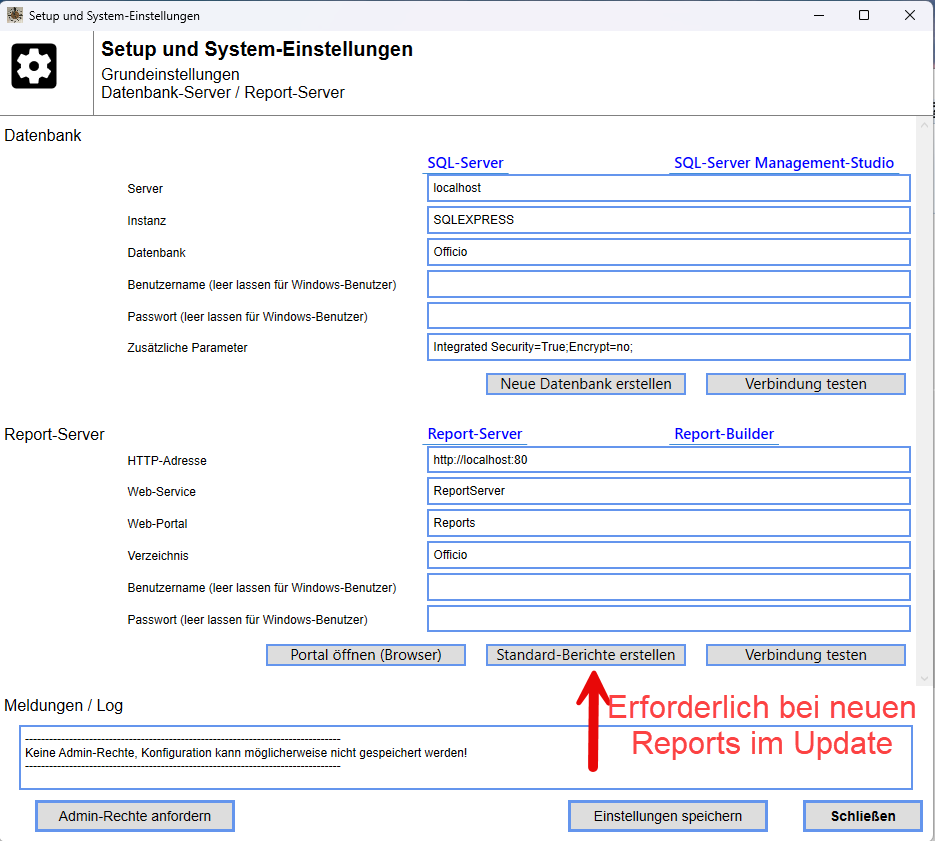Image resolution: width=935 pixels, height=841 pixels.
Task: Click the database Server input field
Action: click(668, 188)
